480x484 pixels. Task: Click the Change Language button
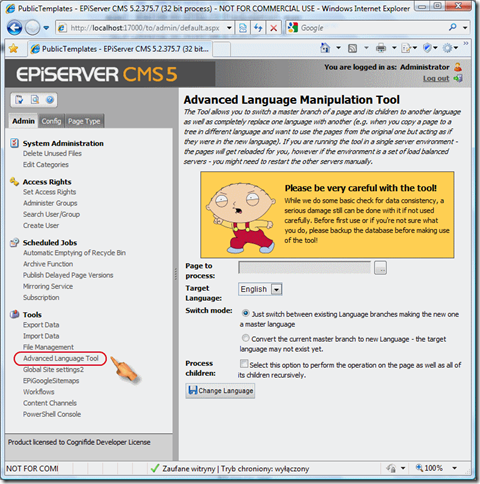(x=220, y=391)
